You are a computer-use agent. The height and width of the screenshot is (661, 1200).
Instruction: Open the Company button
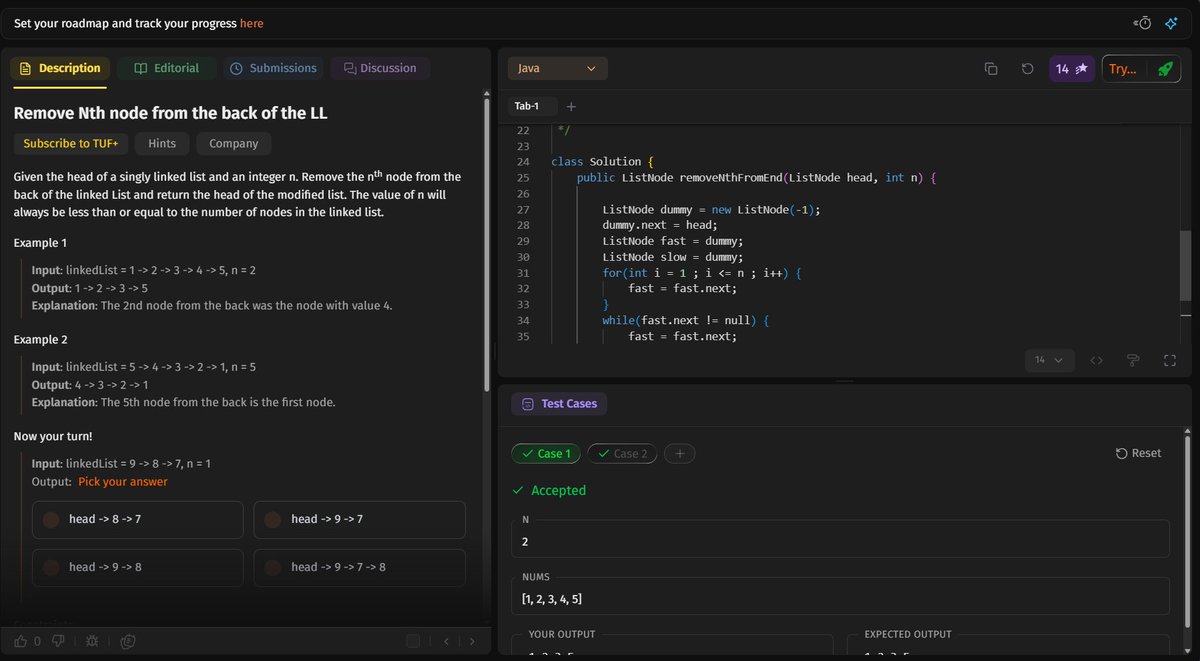point(234,144)
